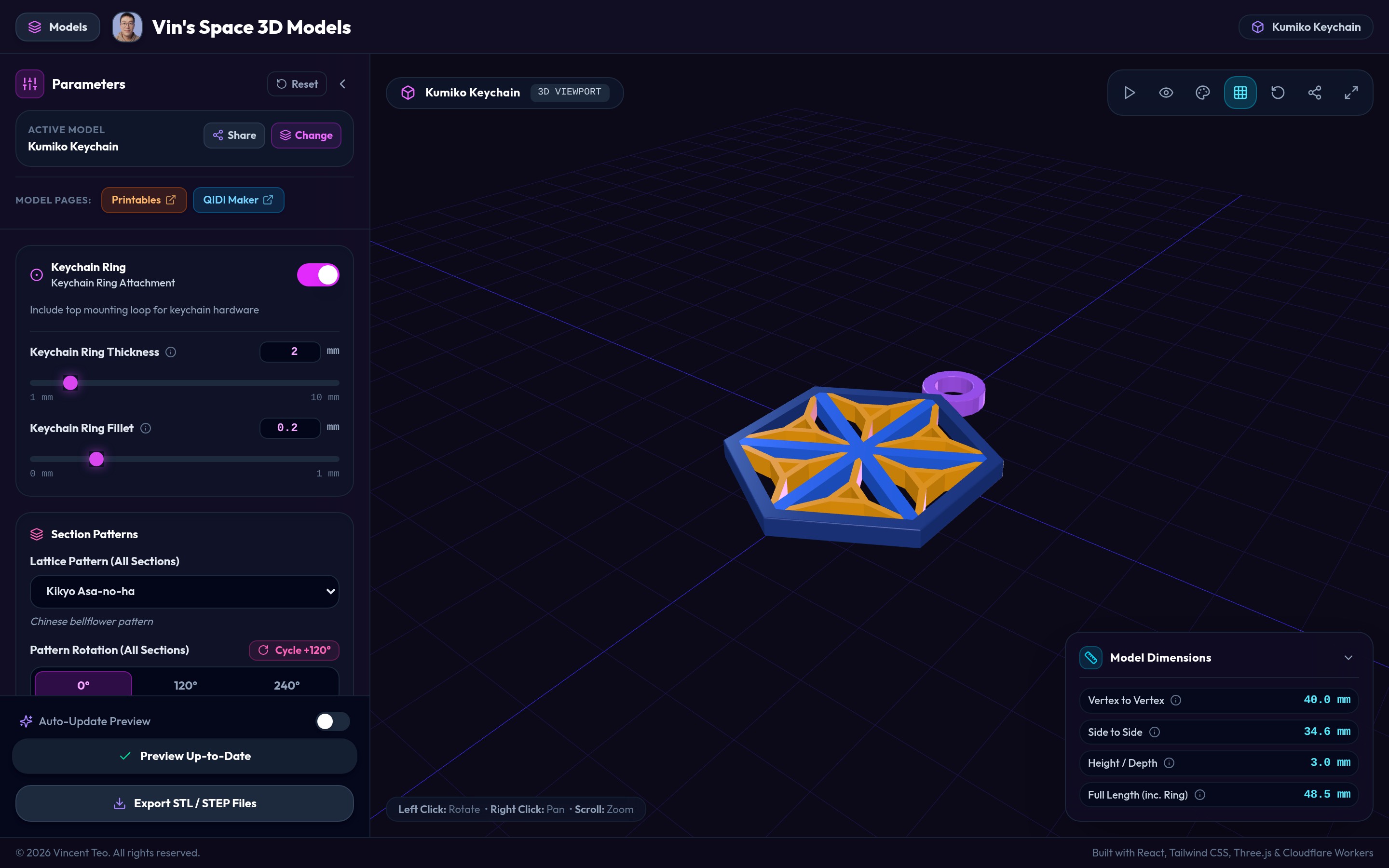Reset camera view with the rotate-back icon
The height and width of the screenshot is (868, 1389).
click(1278, 93)
